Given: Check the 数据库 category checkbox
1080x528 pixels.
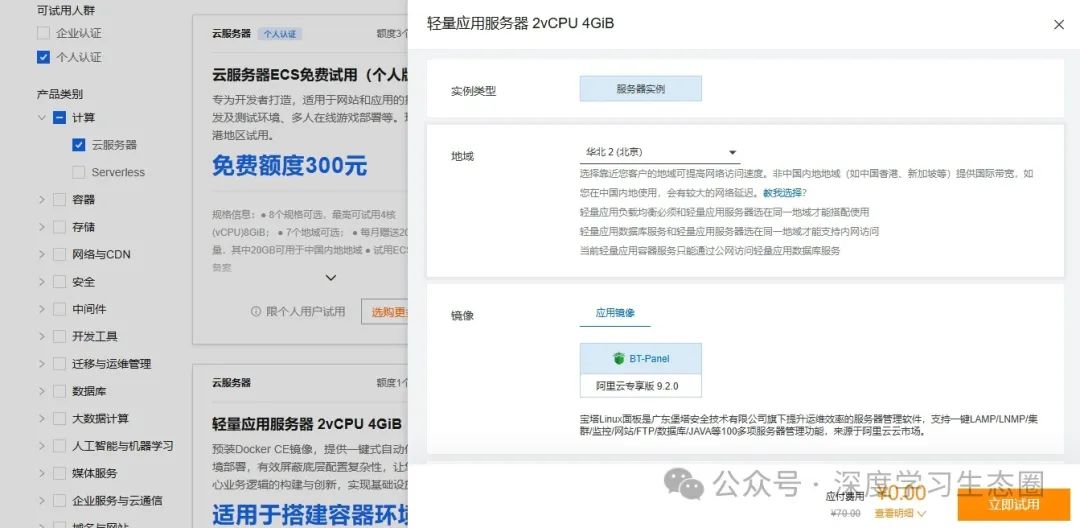Looking at the screenshot, I should (59, 391).
